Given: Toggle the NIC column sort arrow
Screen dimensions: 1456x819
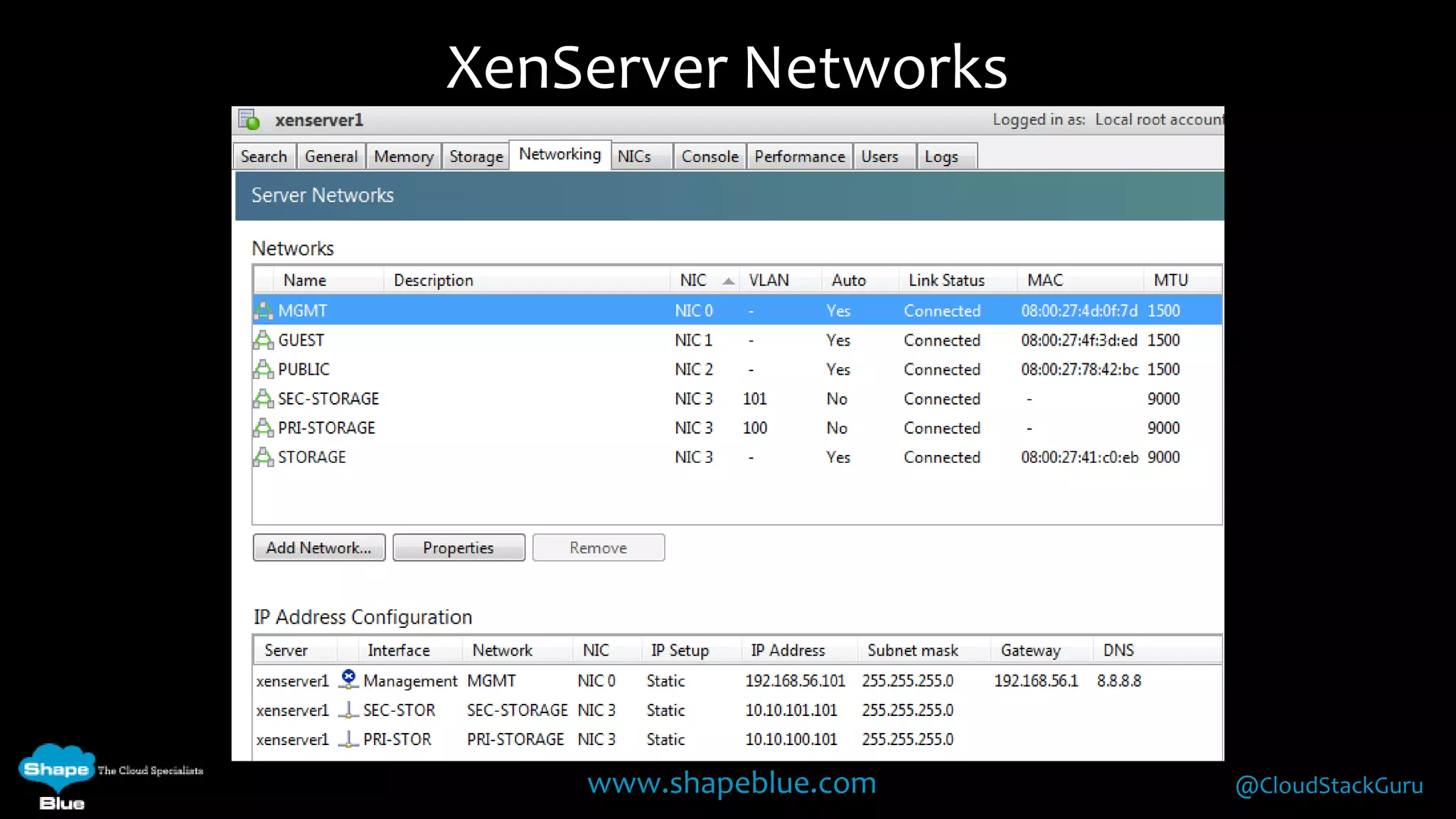Looking at the screenshot, I should 728,281.
